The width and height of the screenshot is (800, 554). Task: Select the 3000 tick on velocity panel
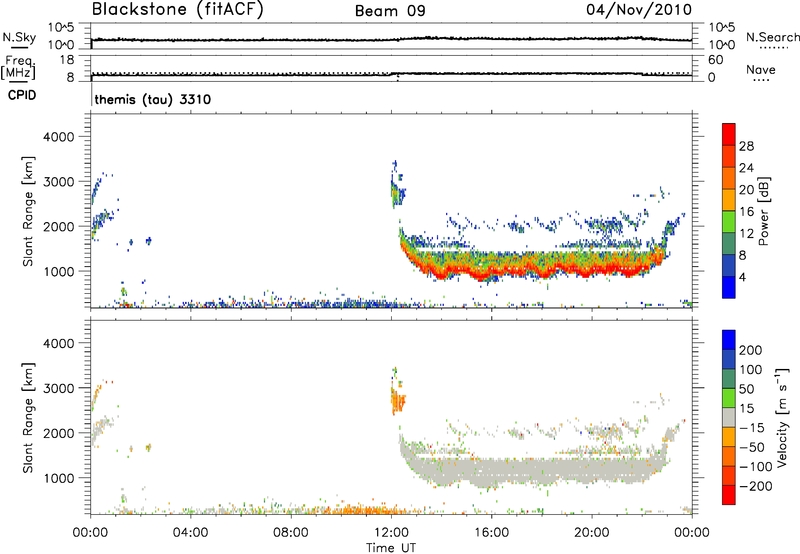tap(59, 388)
